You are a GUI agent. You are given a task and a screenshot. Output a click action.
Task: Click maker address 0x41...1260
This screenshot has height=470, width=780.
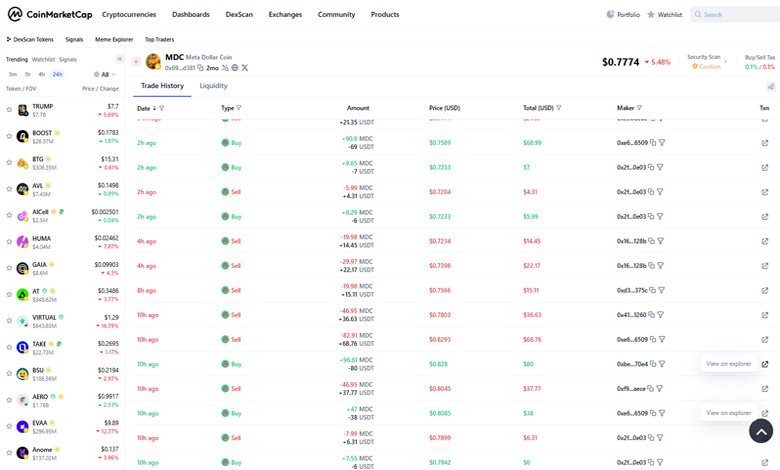click(631, 315)
